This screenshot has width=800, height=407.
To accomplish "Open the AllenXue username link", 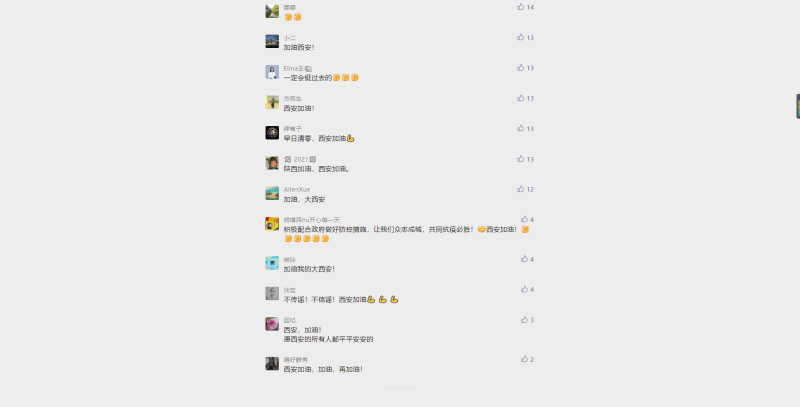I will 297,189.
